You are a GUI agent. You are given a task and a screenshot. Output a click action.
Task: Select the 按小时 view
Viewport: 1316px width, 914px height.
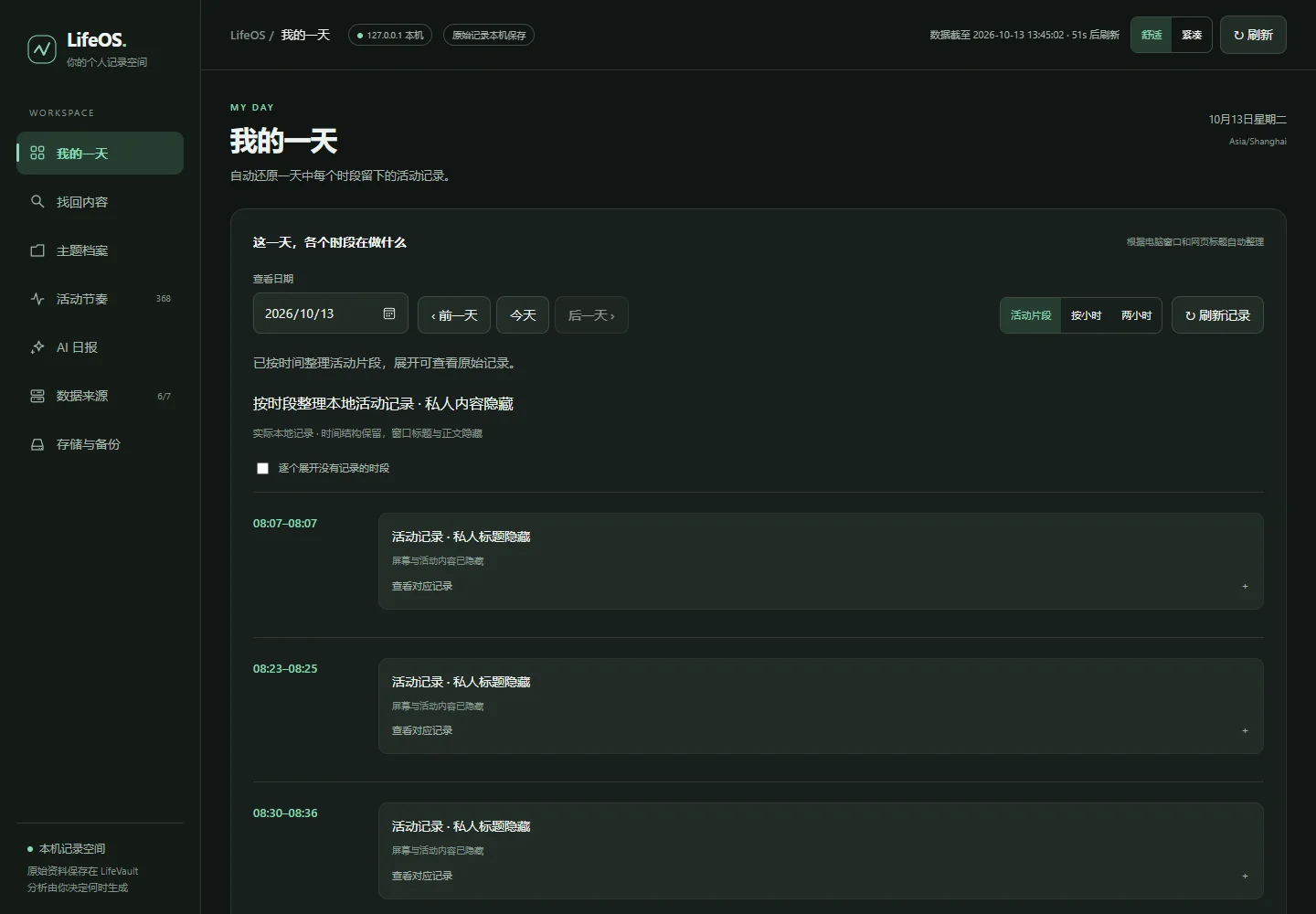point(1087,315)
